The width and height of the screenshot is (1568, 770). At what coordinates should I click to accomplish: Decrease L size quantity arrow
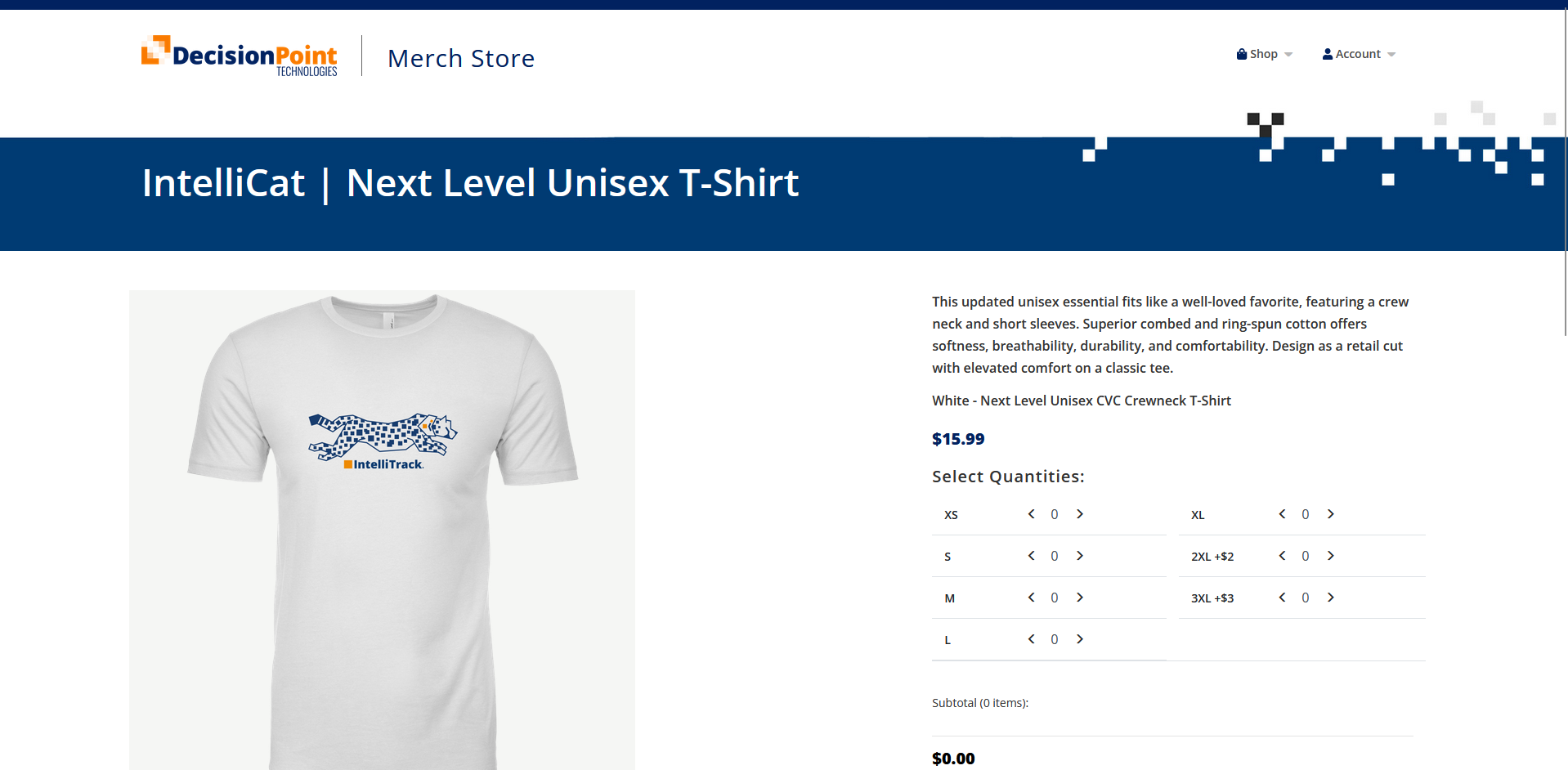1032,639
